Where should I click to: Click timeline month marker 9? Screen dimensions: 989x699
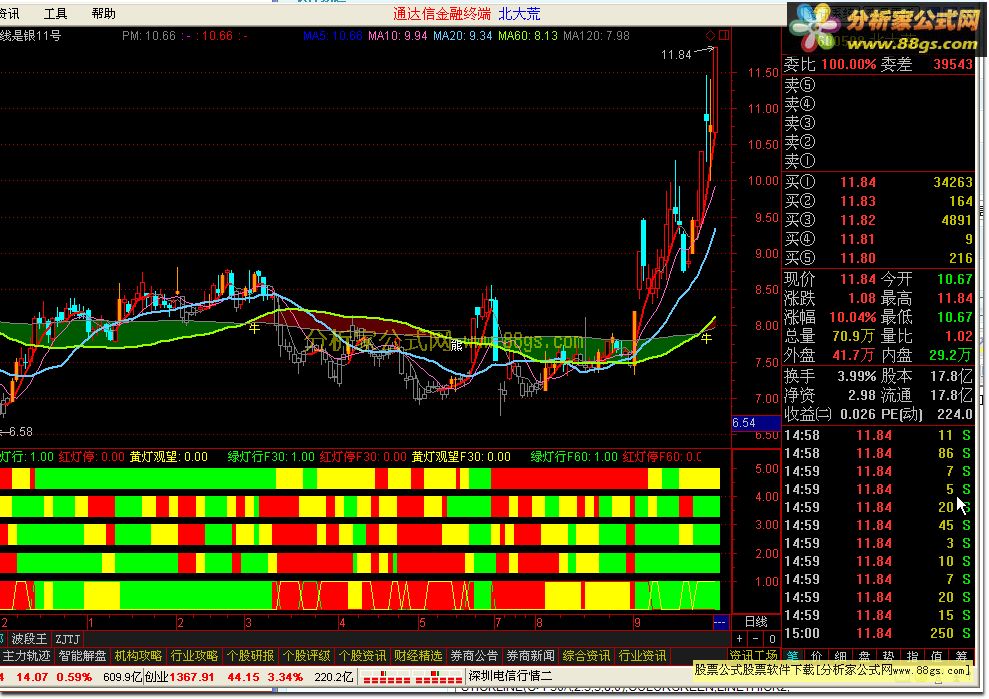(637, 623)
